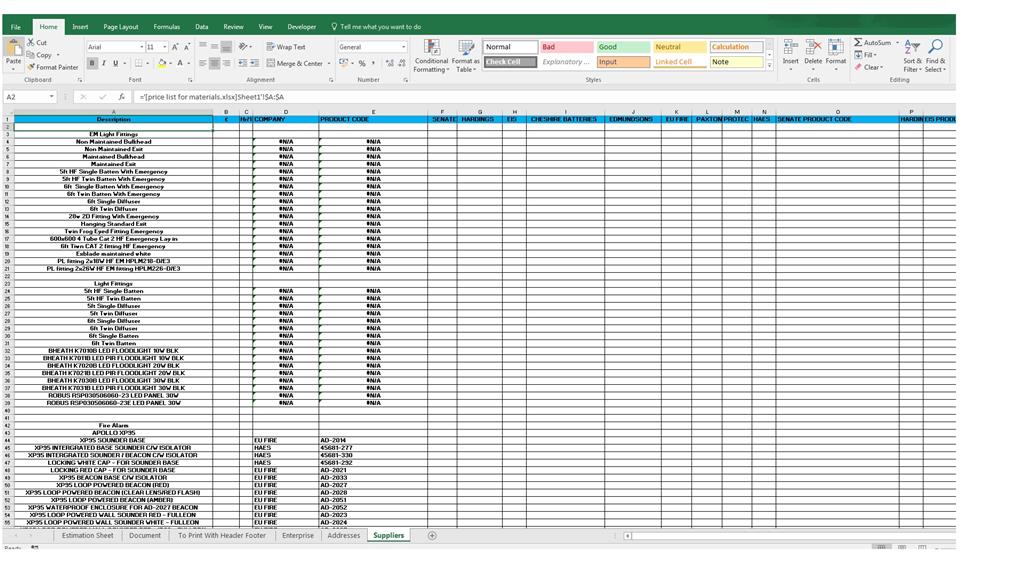Expand the cell styles gallery
Screen dimensions: 1024x576
(x=769, y=66)
